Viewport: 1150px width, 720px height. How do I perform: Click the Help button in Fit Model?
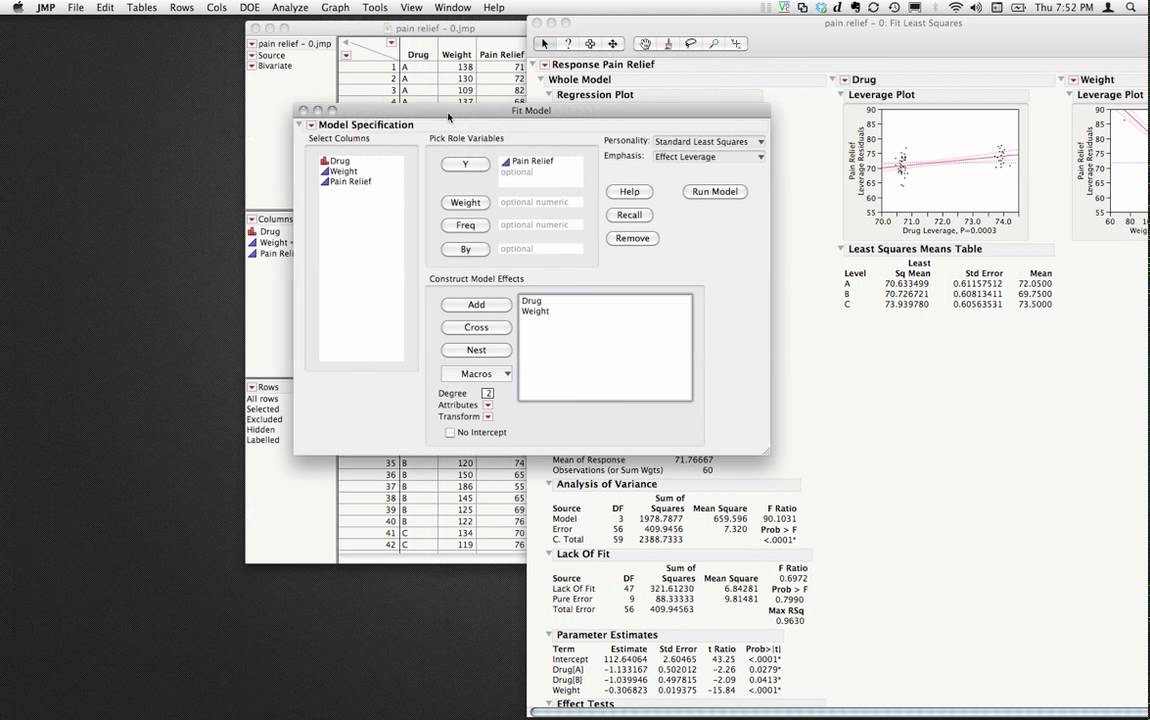[629, 192]
